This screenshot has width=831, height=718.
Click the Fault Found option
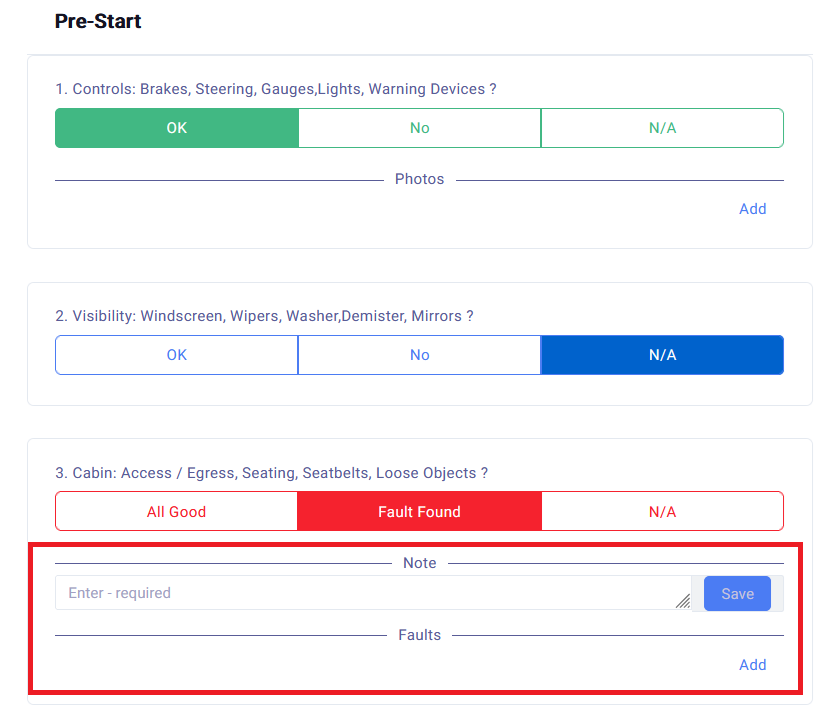point(419,512)
